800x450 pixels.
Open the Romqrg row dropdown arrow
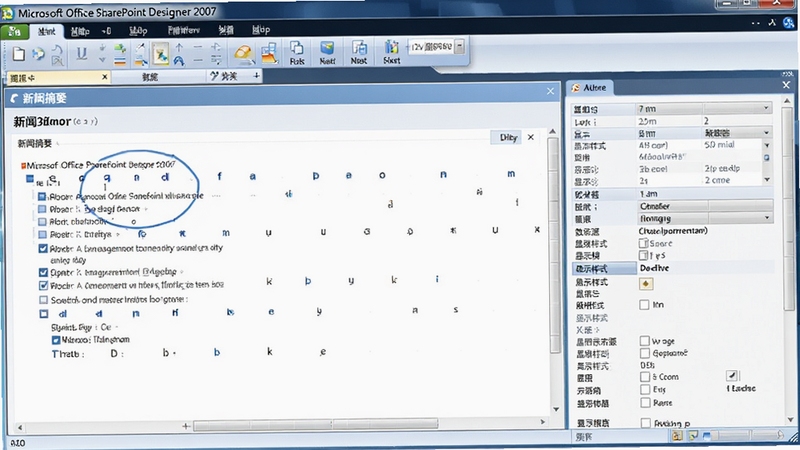click(766, 218)
